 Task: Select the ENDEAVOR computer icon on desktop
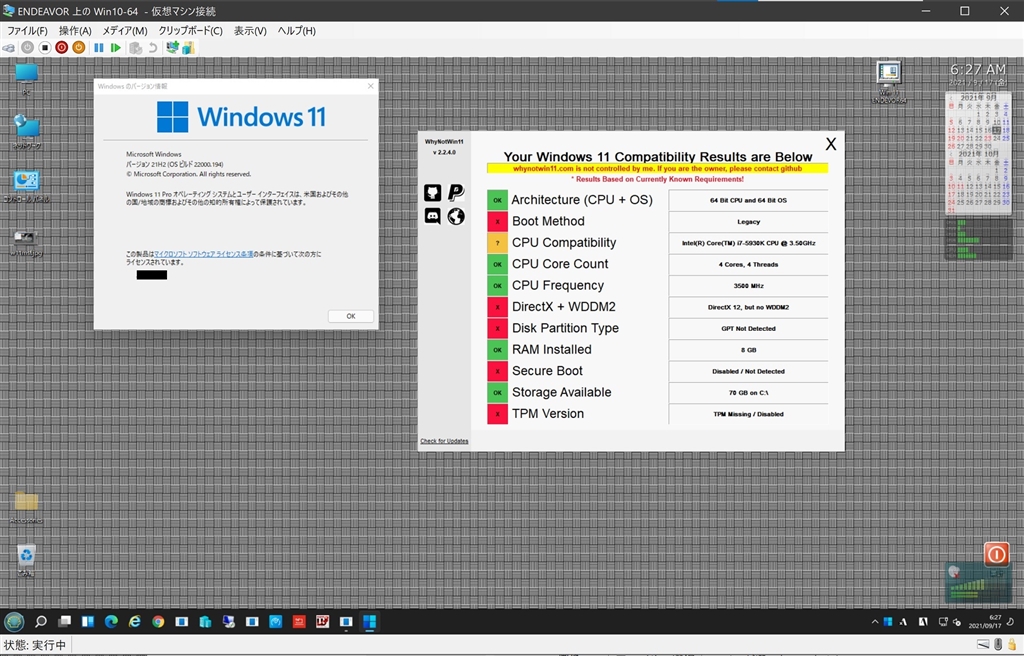tap(889, 82)
